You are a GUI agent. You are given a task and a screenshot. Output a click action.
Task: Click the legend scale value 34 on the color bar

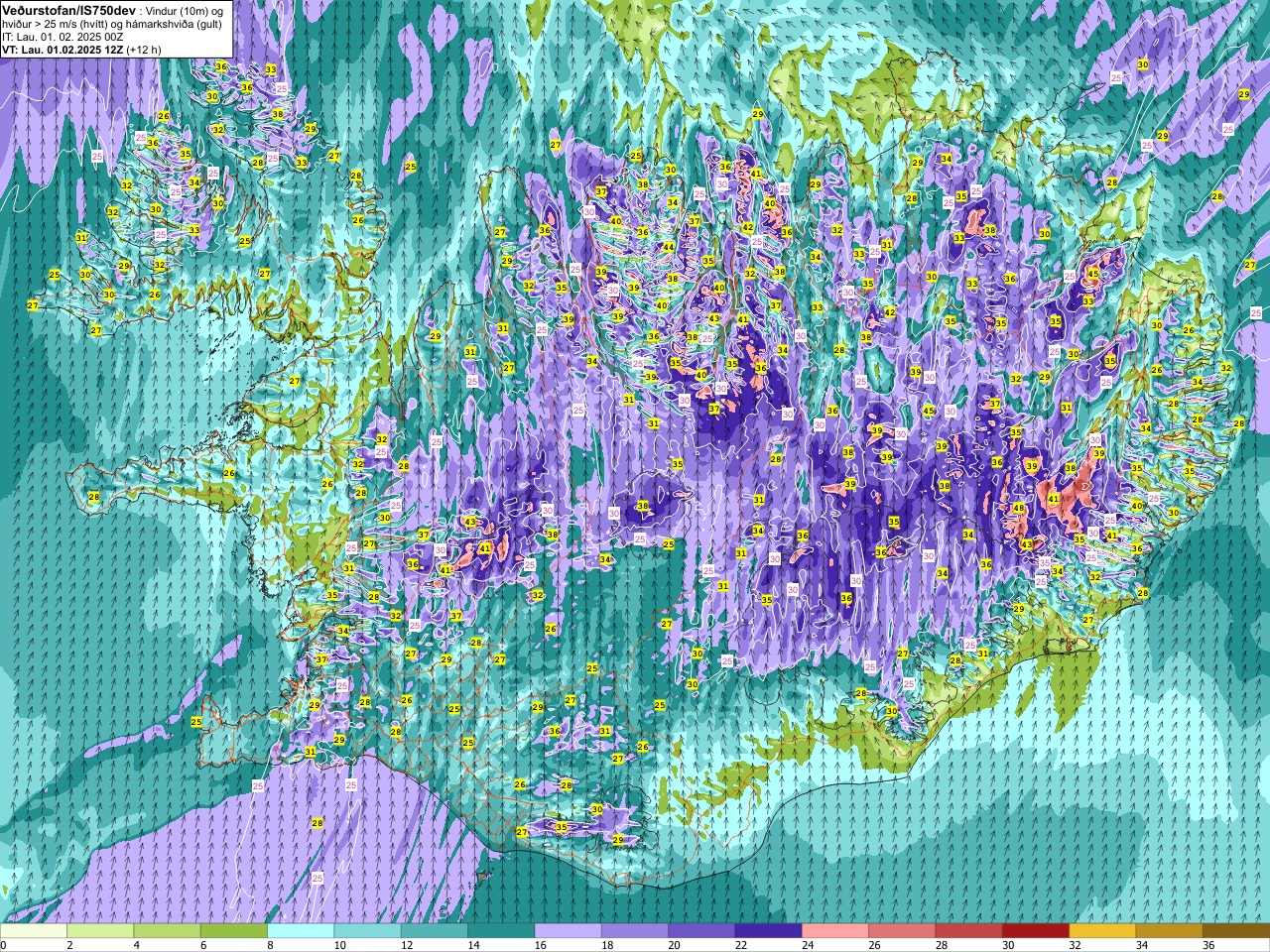click(x=1141, y=945)
